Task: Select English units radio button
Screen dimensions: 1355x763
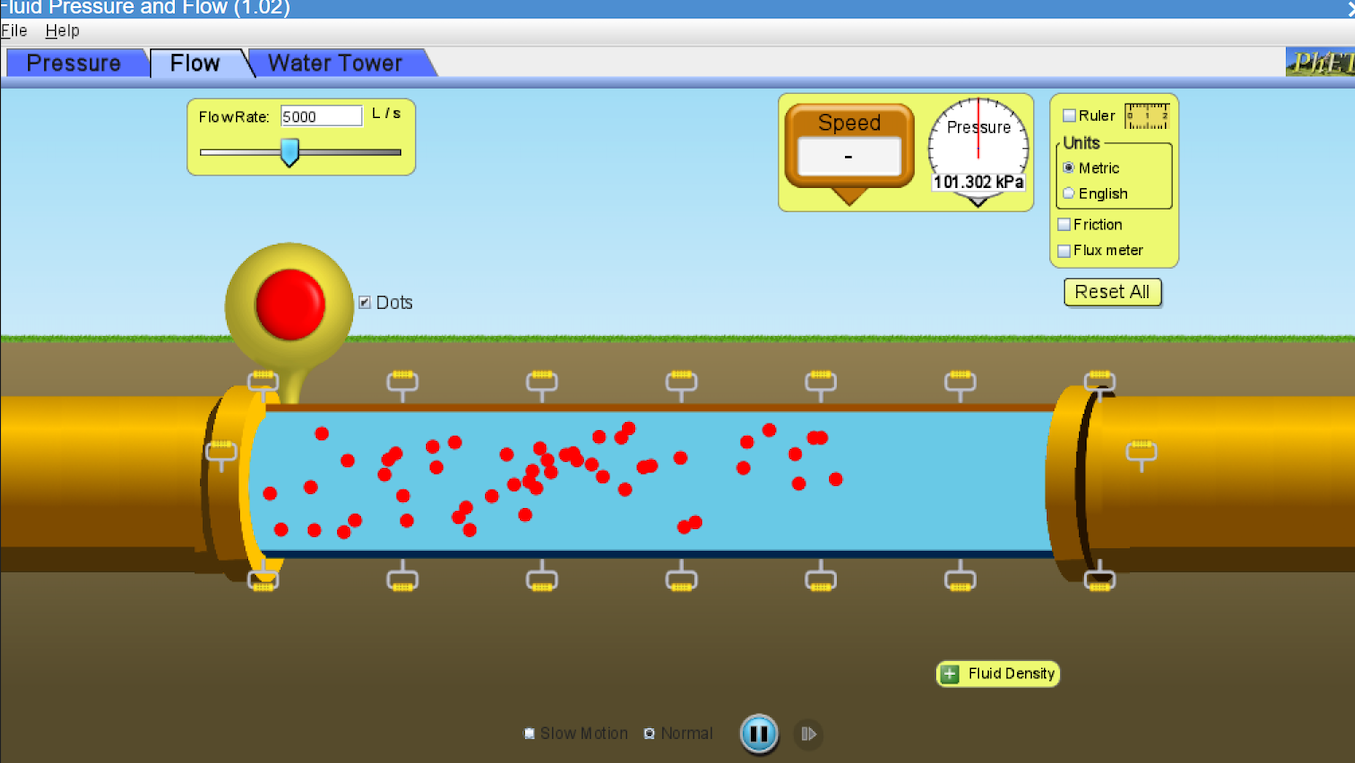Action: coord(1069,194)
